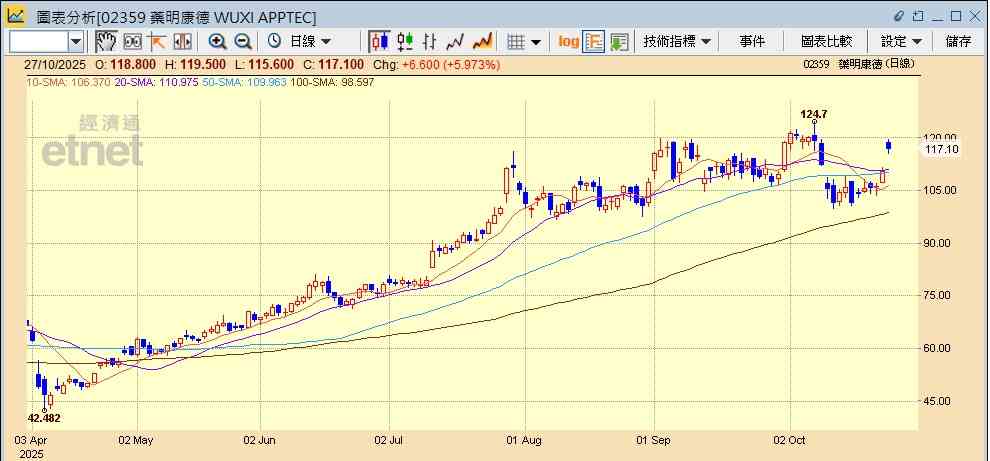Open the 技術指標 menu

tap(677, 41)
